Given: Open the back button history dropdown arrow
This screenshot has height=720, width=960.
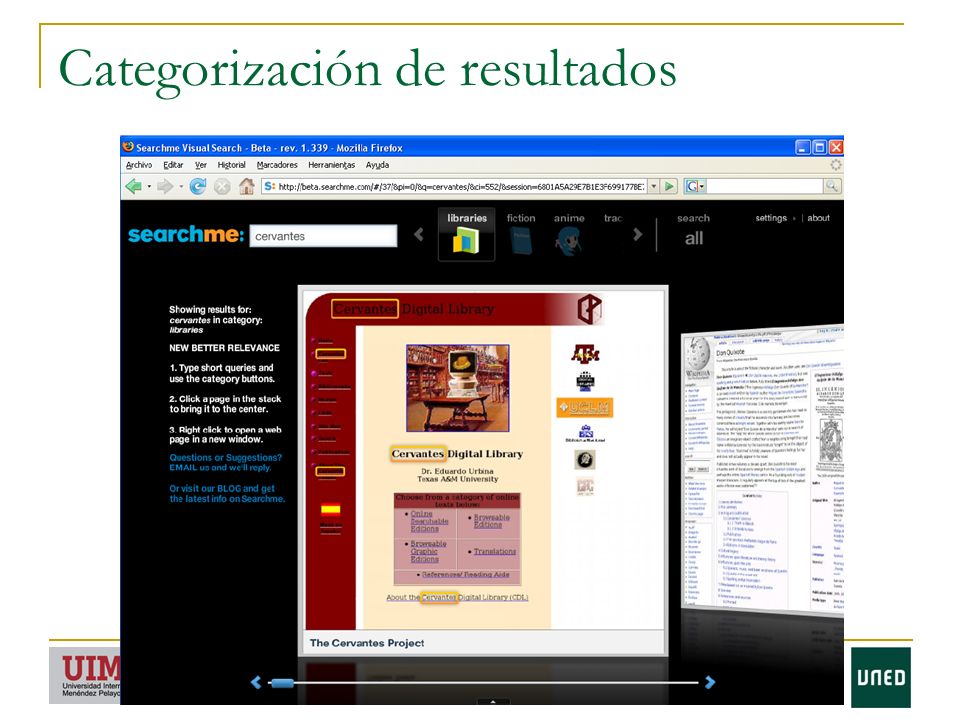Looking at the screenshot, I should coord(149,187).
